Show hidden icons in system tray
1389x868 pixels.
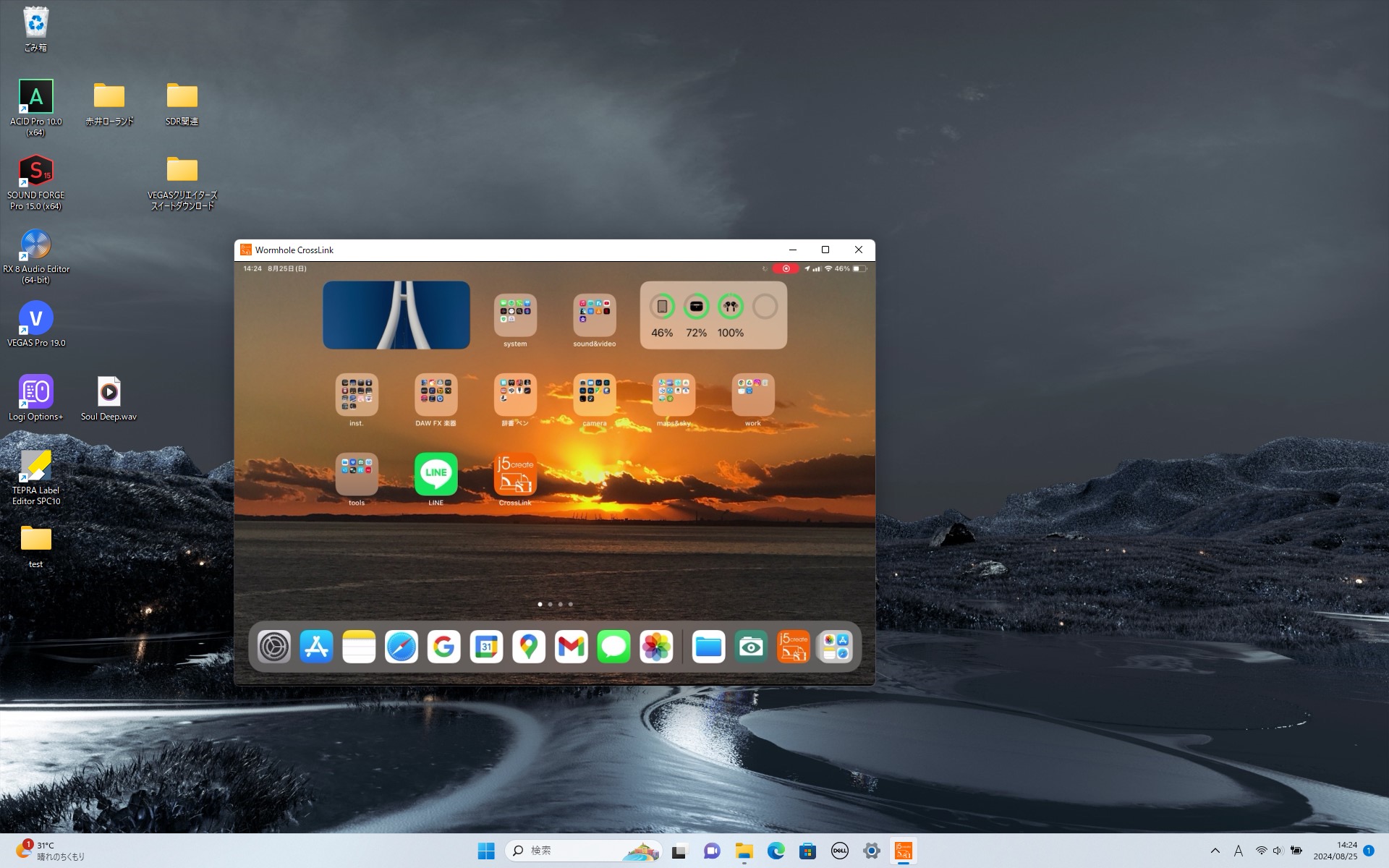[x=1215, y=851]
